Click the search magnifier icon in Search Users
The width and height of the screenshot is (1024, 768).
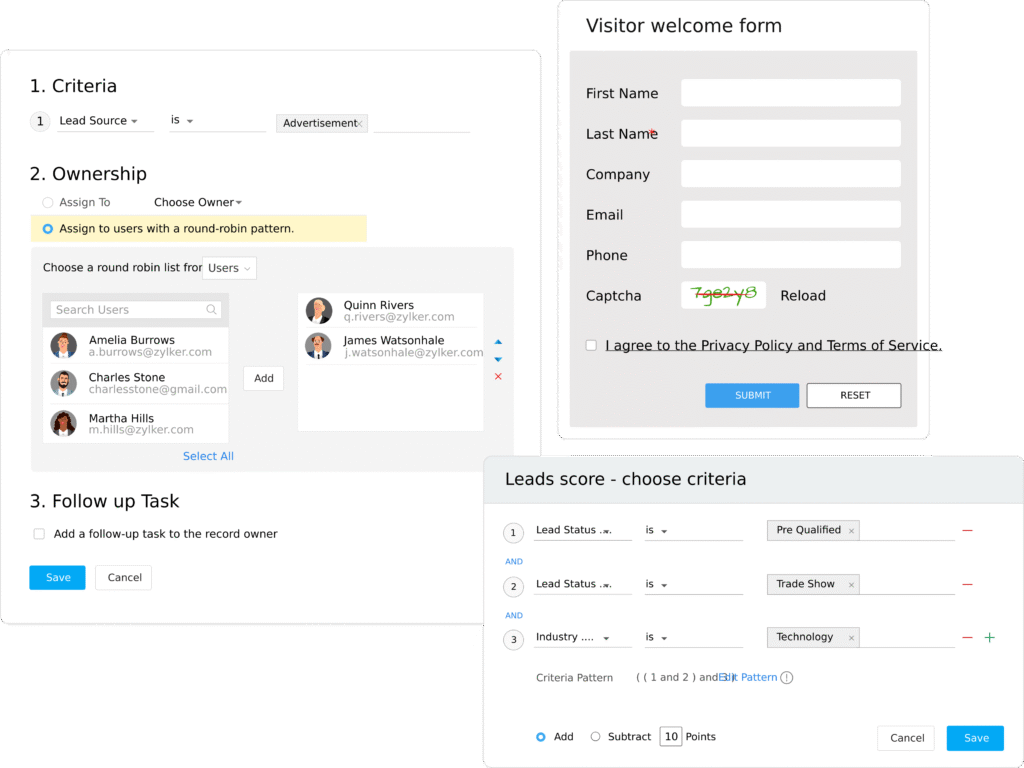point(211,310)
